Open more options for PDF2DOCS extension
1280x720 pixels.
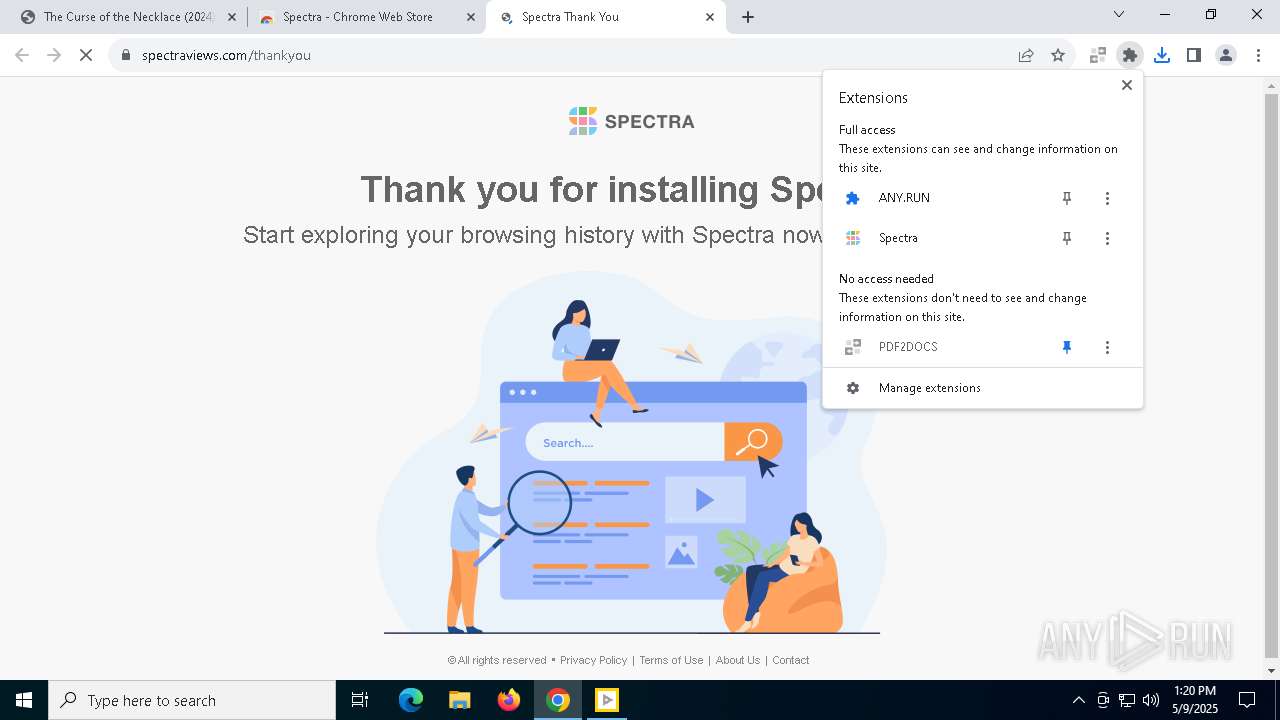pyautogui.click(x=1107, y=347)
